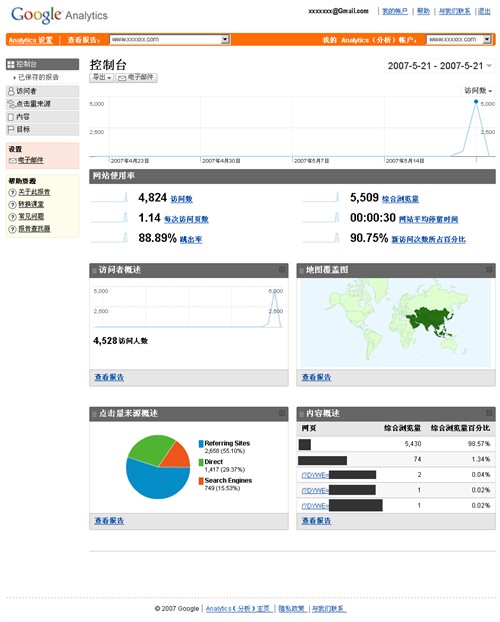The width and height of the screenshot is (500, 622).
Task: Click the 4,824 访问数 metric link
Action: [181, 199]
